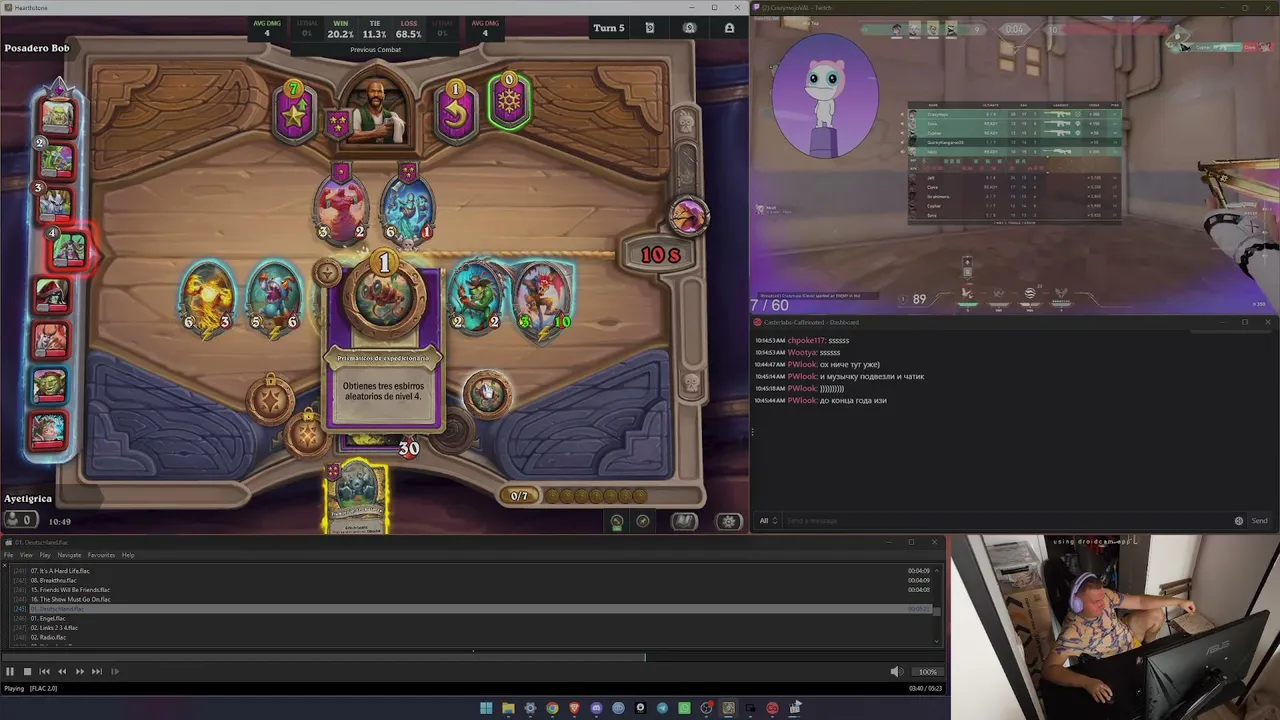This screenshot has height=720, width=1280.
Task: Click the 0/7 gold counter
Action: tap(519, 496)
